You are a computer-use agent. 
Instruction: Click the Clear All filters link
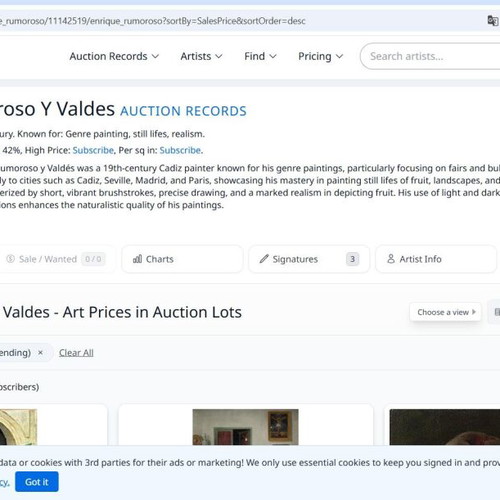[76, 353]
